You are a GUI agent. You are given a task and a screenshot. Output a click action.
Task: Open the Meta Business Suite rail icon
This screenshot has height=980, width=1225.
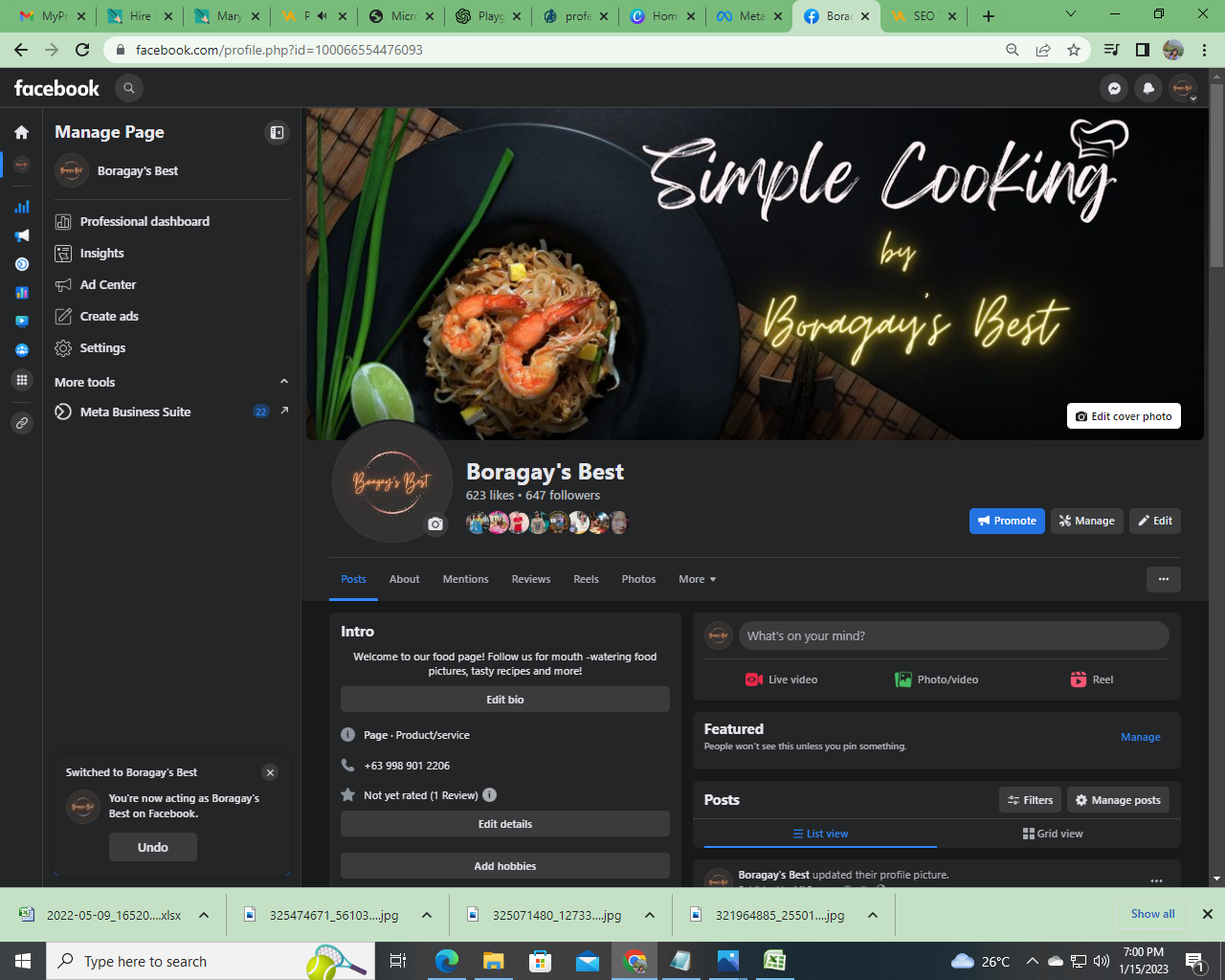click(x=21, y=264)
